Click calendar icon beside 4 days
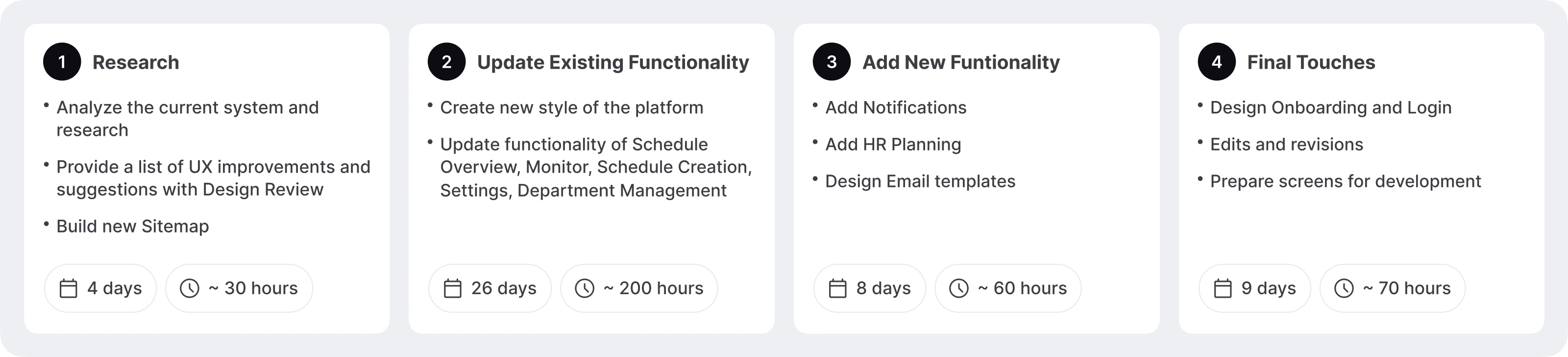 click(x=68, y=288)
